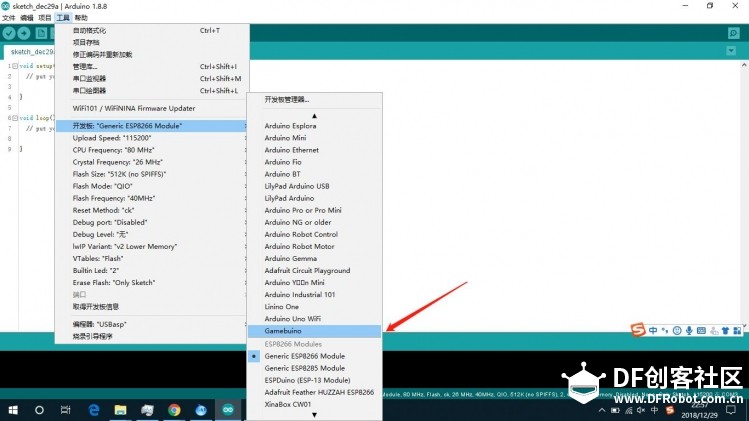Open the File (文件) menu
The height and width of the screenshot is (421, 749).
[9, 18]
